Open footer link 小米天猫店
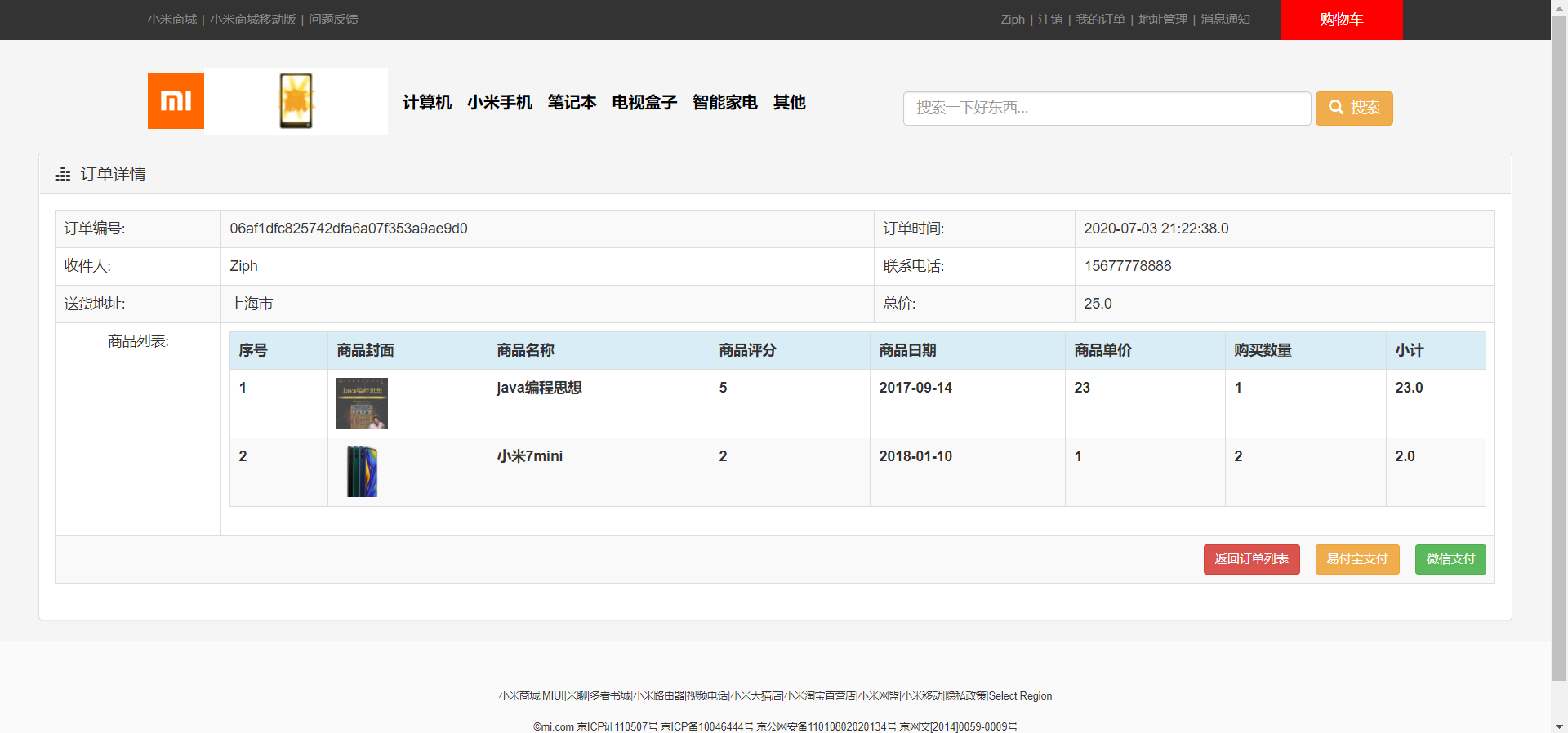This screenshot has height=733, width=1568. tap(756, 696)
